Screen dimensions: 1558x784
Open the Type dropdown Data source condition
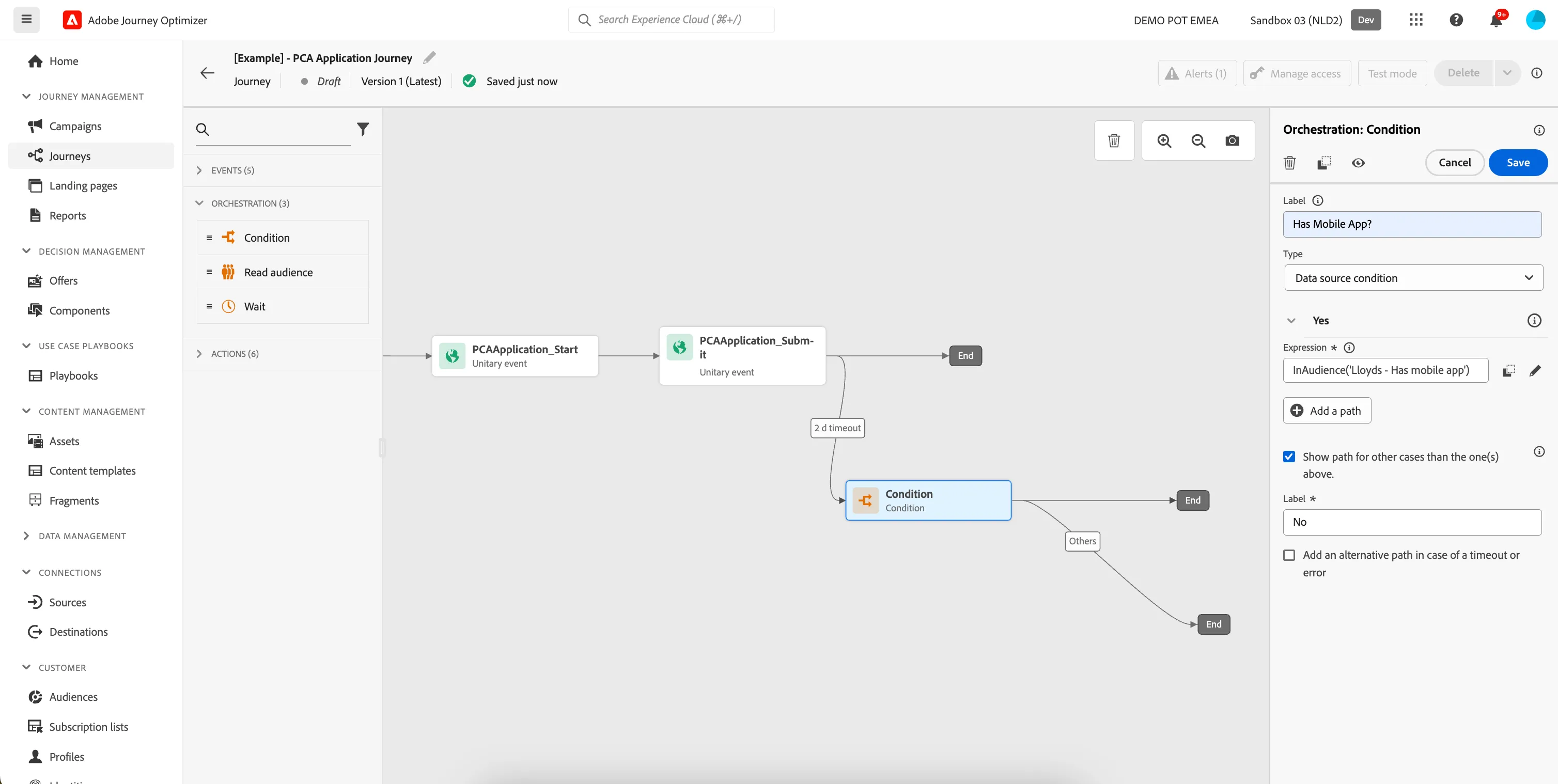tap(1413, 278)
